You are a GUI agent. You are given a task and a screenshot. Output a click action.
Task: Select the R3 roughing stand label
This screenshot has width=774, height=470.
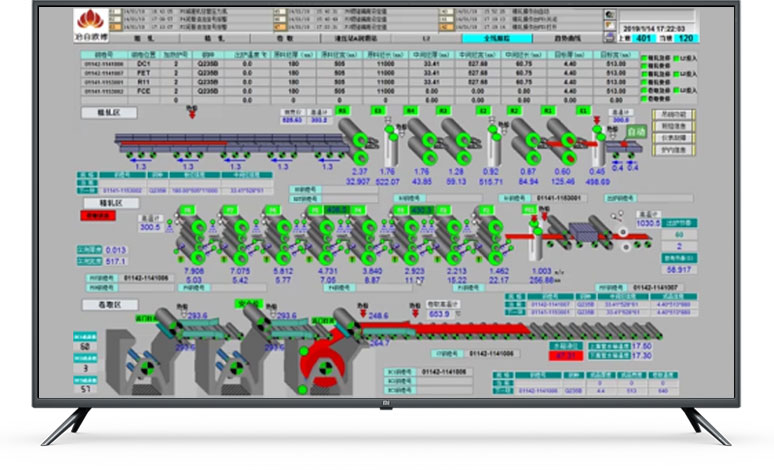coord(443,111)
